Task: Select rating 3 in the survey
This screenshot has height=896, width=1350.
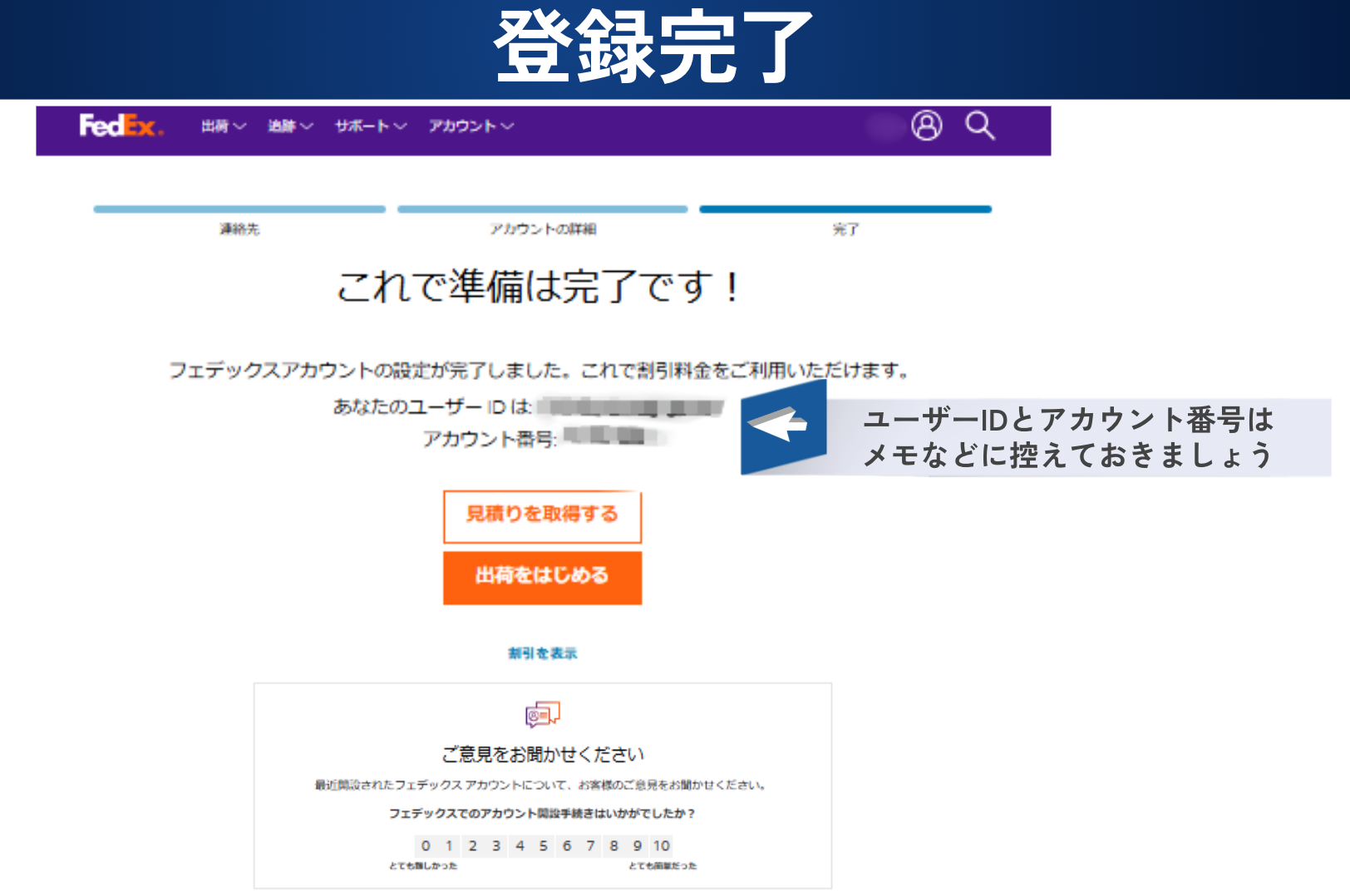Action: coord(495,846)
